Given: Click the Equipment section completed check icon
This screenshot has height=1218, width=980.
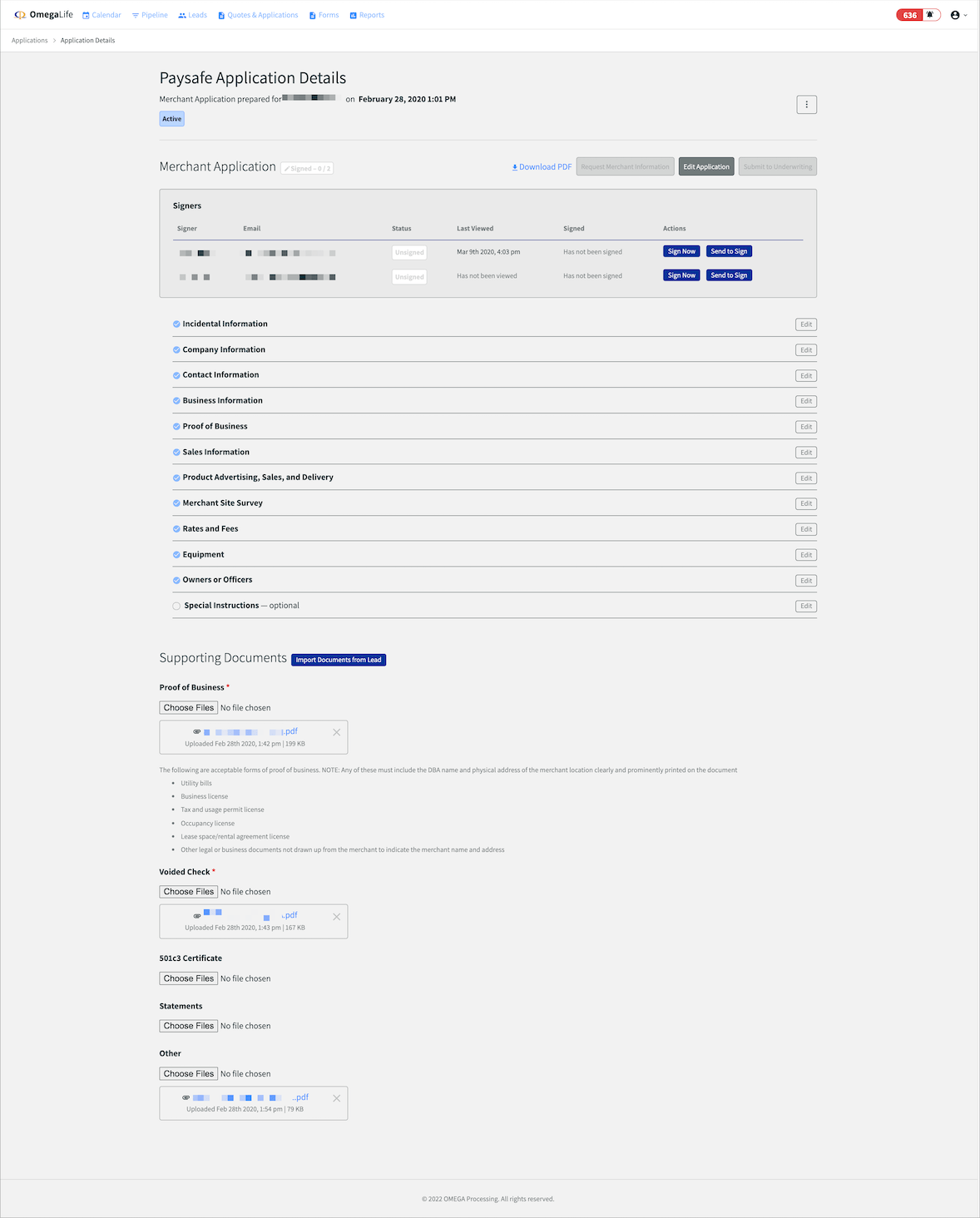Looking at the screenshot, I should coord(176,555).
